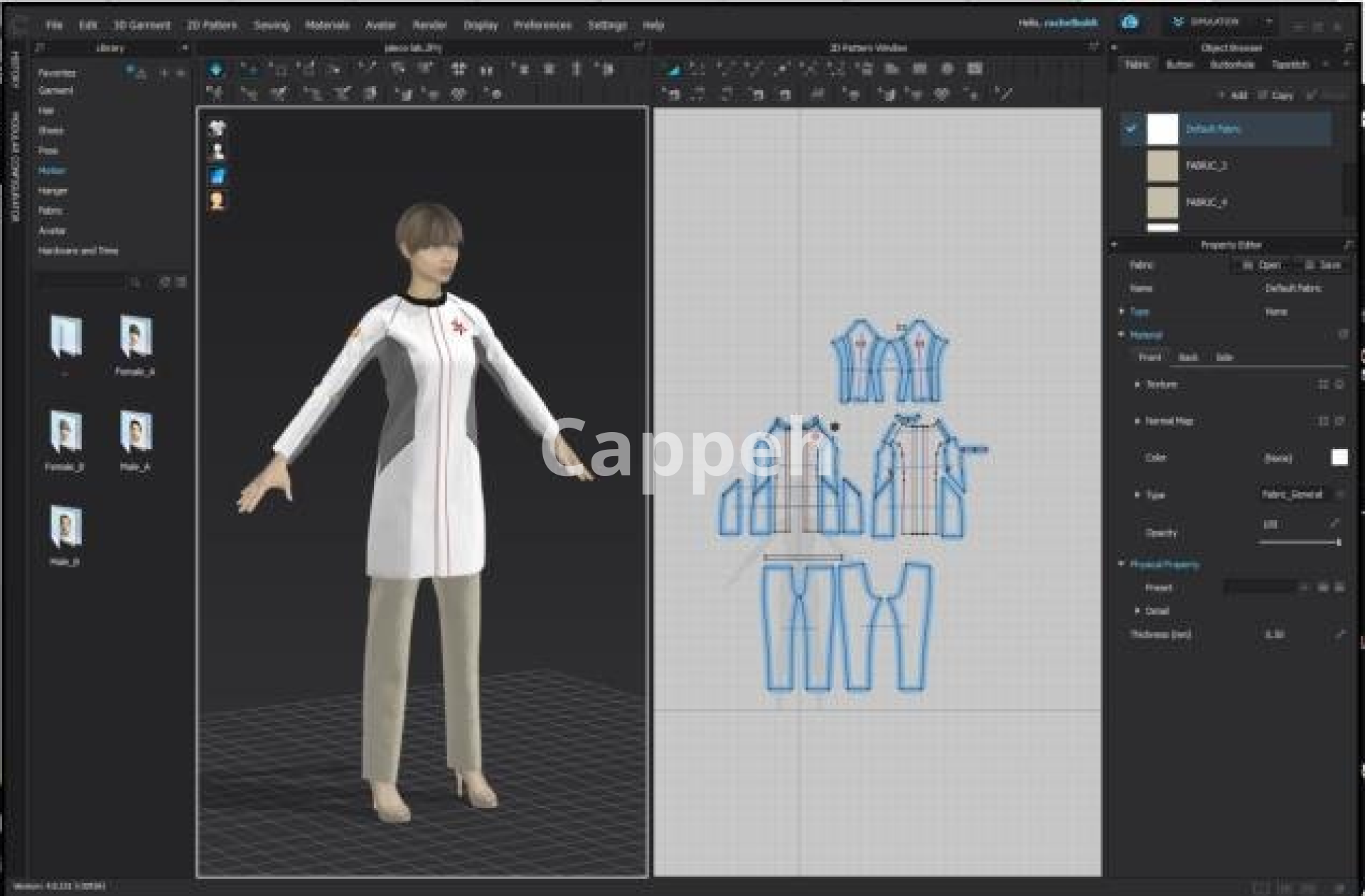This screenshot has height=896, width=1365.
Task: Click the garment display icon in 3D view
Action: (218, 129)
